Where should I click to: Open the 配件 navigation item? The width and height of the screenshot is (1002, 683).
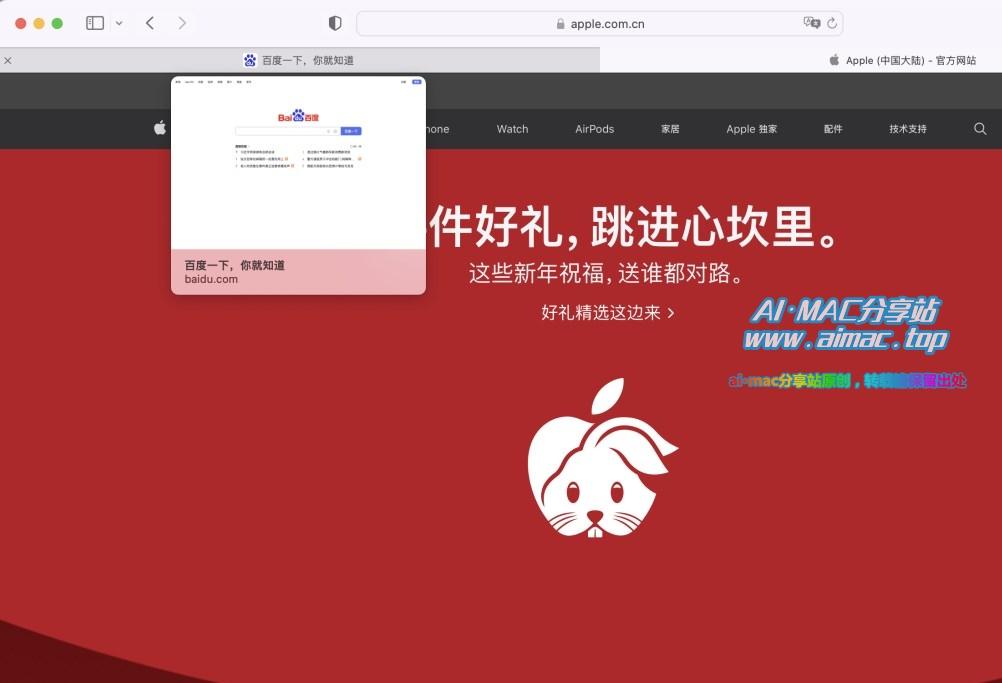(833, 129)
